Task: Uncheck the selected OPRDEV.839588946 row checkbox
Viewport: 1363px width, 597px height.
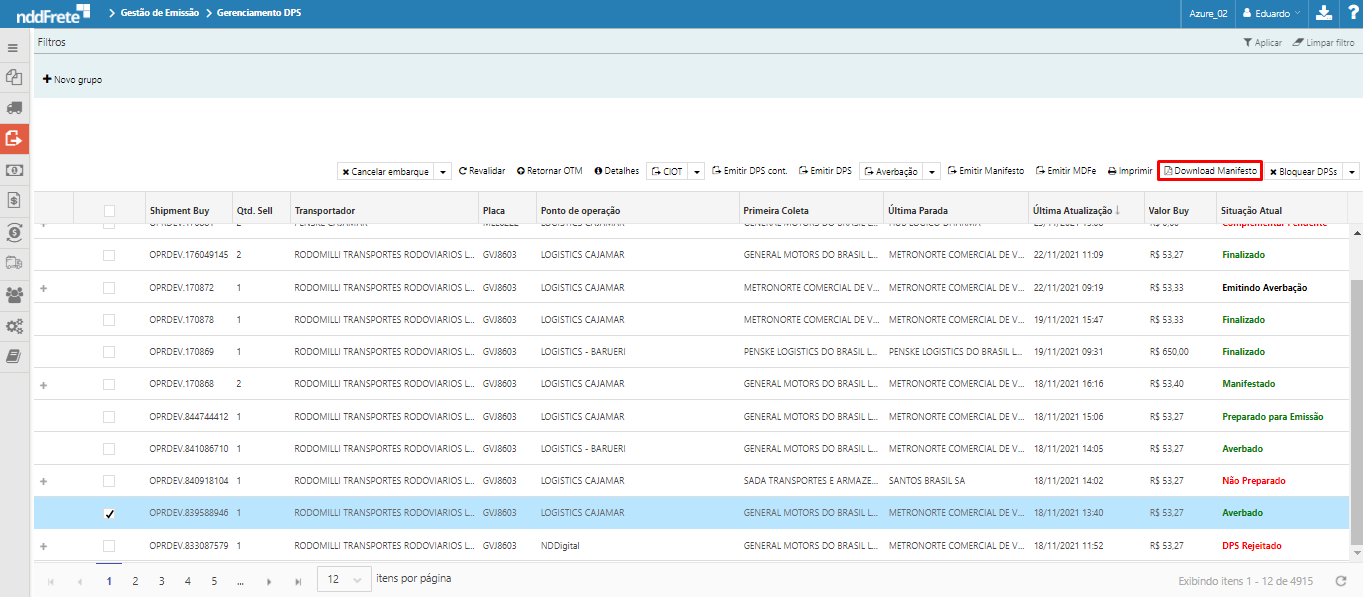Action: [109, 513]
